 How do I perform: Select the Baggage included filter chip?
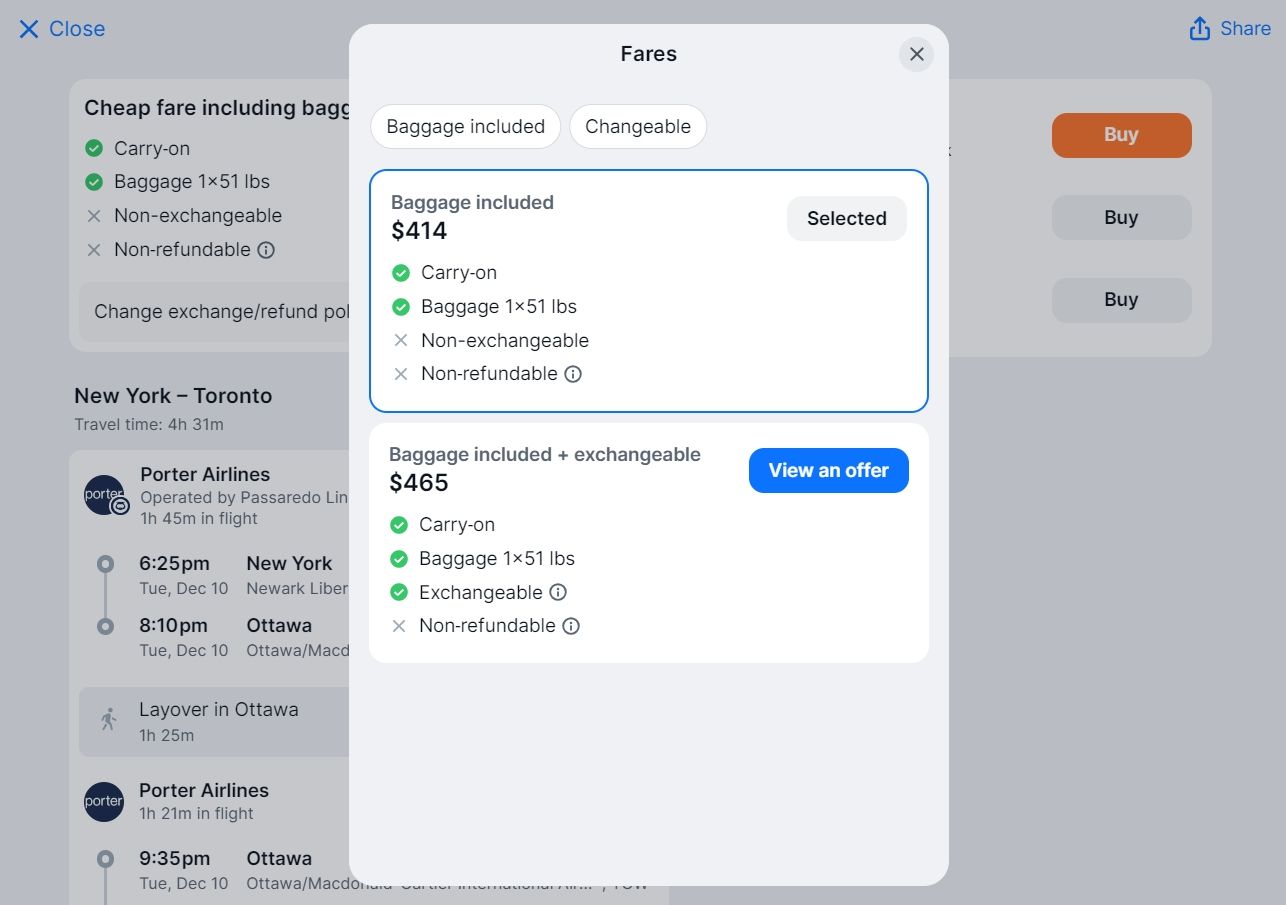coord(465,127)
